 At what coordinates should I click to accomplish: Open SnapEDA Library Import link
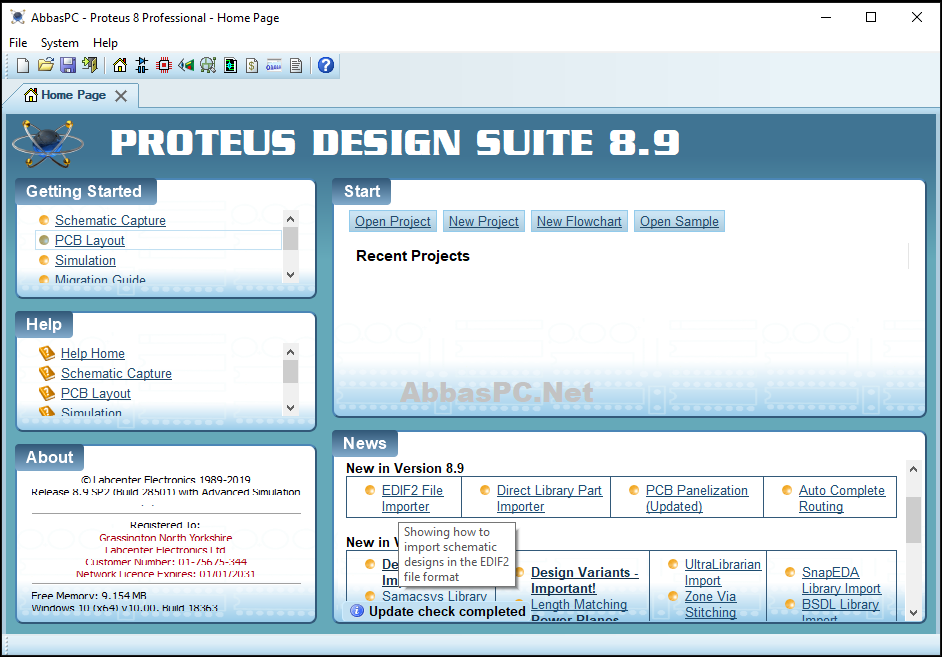[x=841, y=580]
